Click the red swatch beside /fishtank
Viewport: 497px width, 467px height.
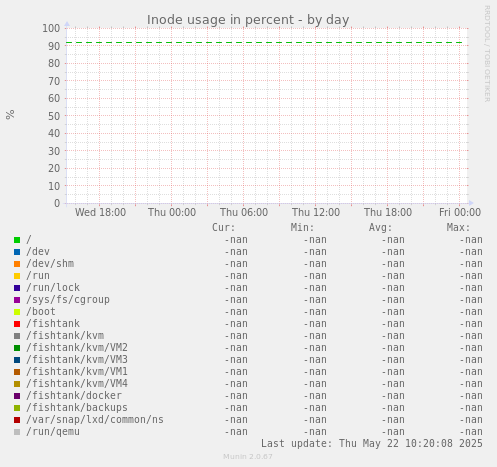[17, 324]
